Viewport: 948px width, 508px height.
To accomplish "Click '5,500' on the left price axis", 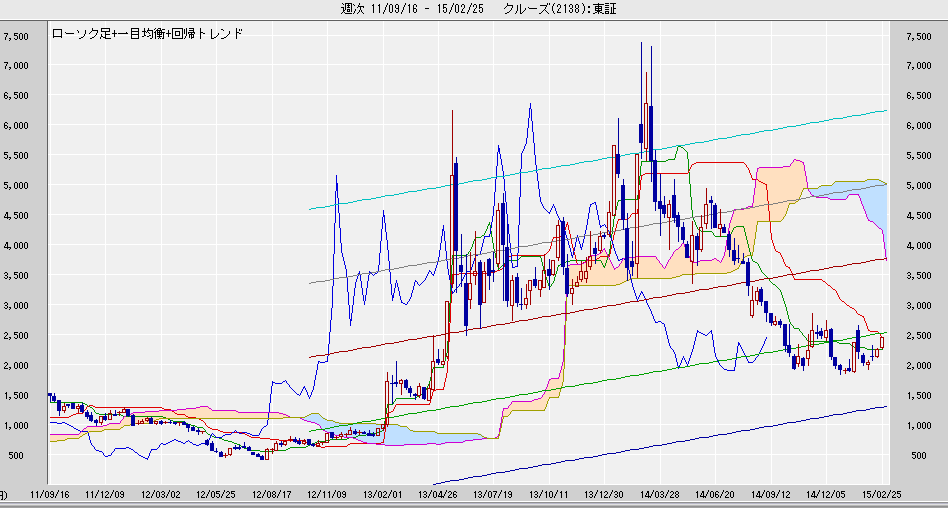I will (16, 156).
